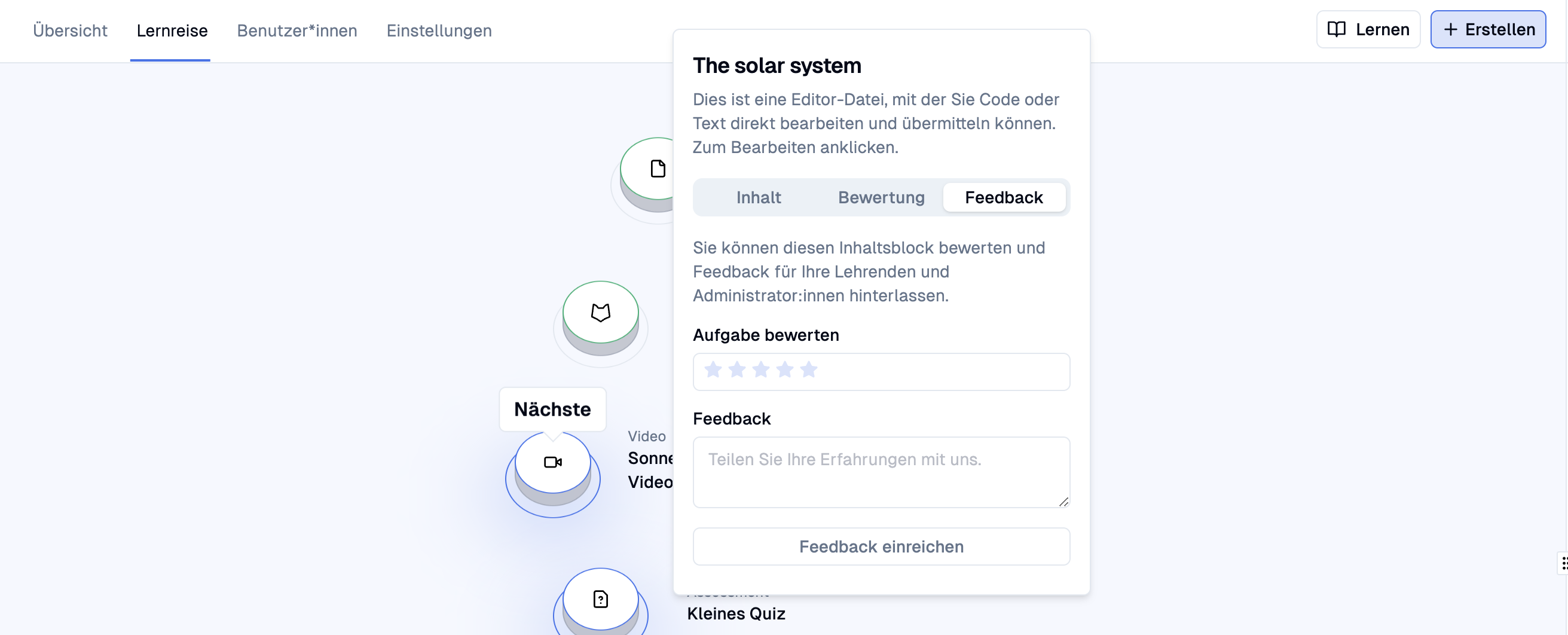Switch to the Inhalt tab
The height and width of the screenshot is (635, 1568).
pos(759,197)
